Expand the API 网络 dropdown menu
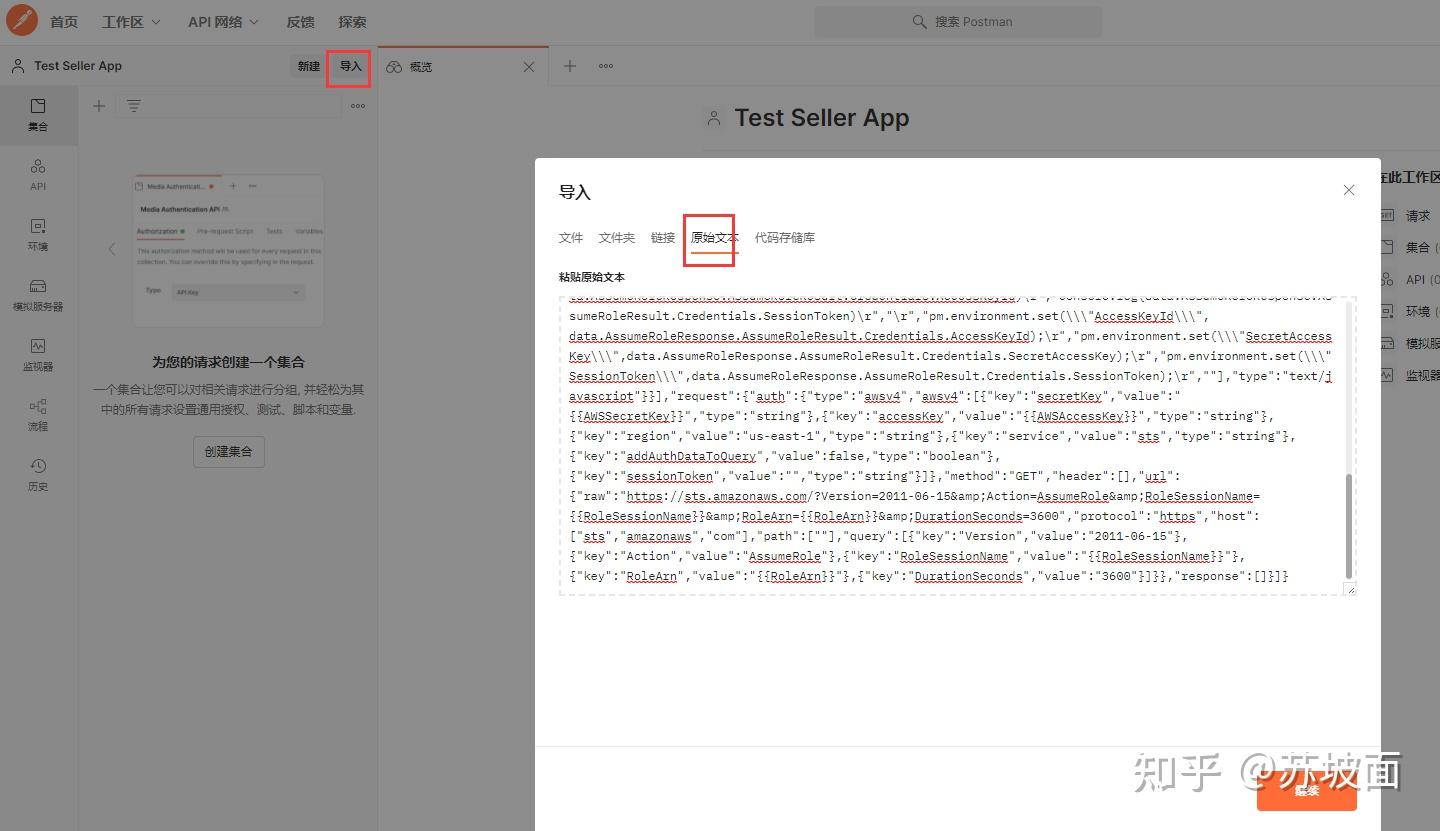 coord(224,21)
